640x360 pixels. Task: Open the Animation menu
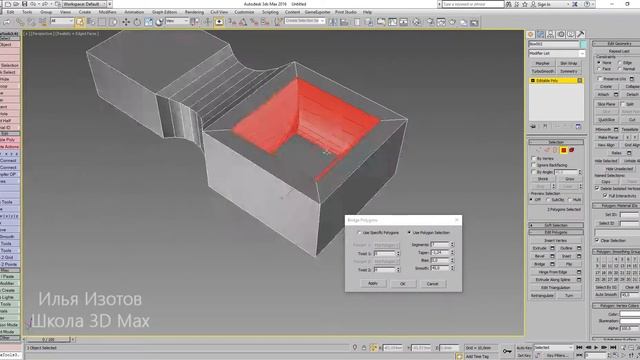click(x=134, y=12)
